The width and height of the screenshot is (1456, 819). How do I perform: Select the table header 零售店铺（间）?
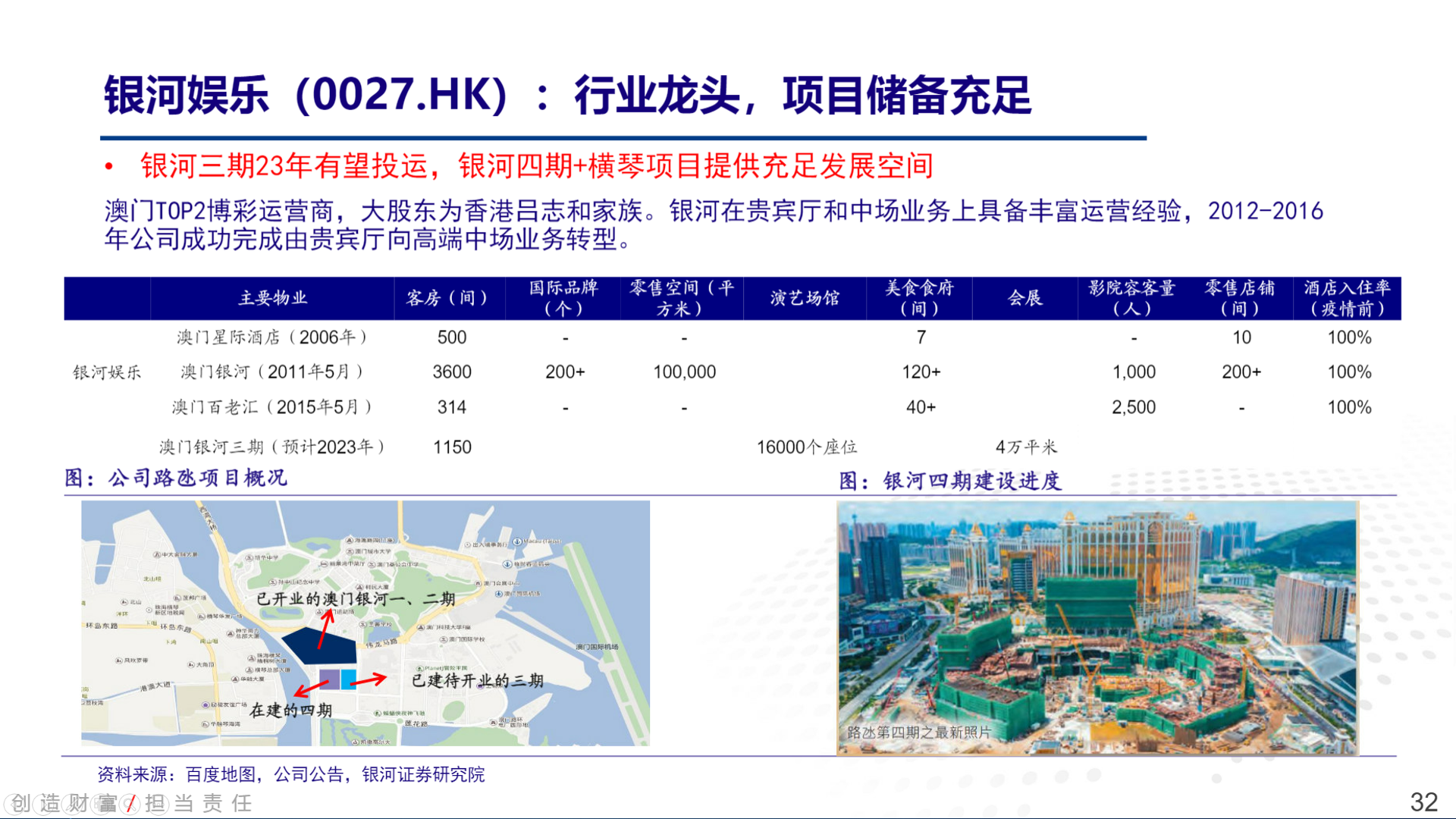1240,298
